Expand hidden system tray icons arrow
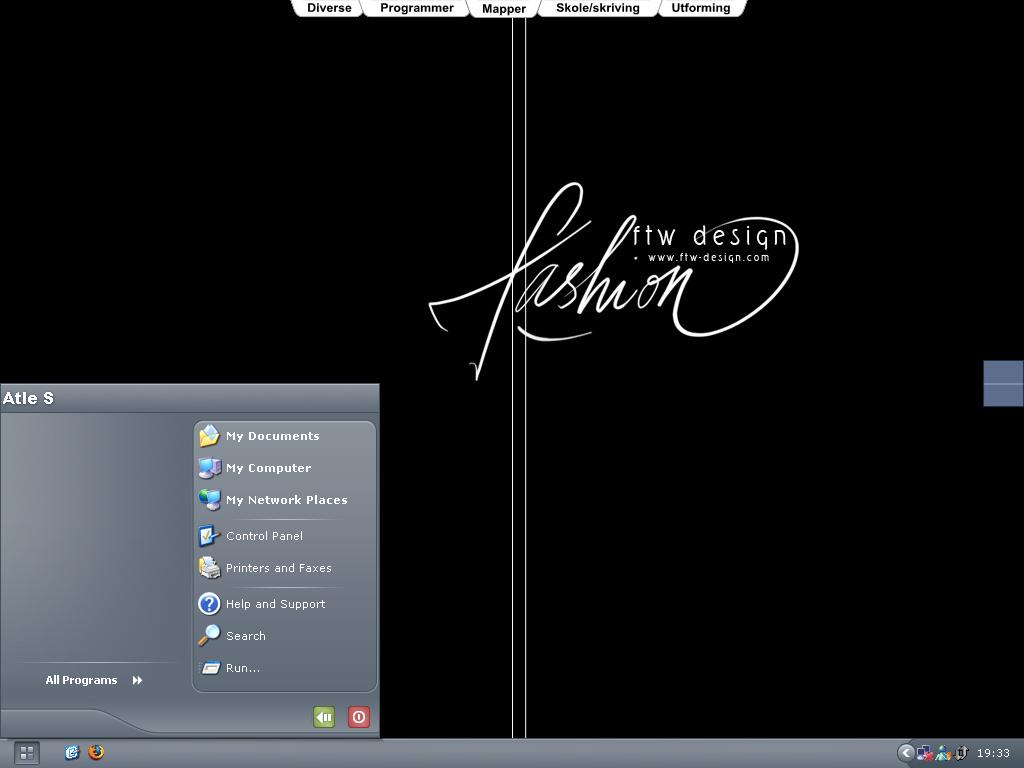 [x=906, y=753]
